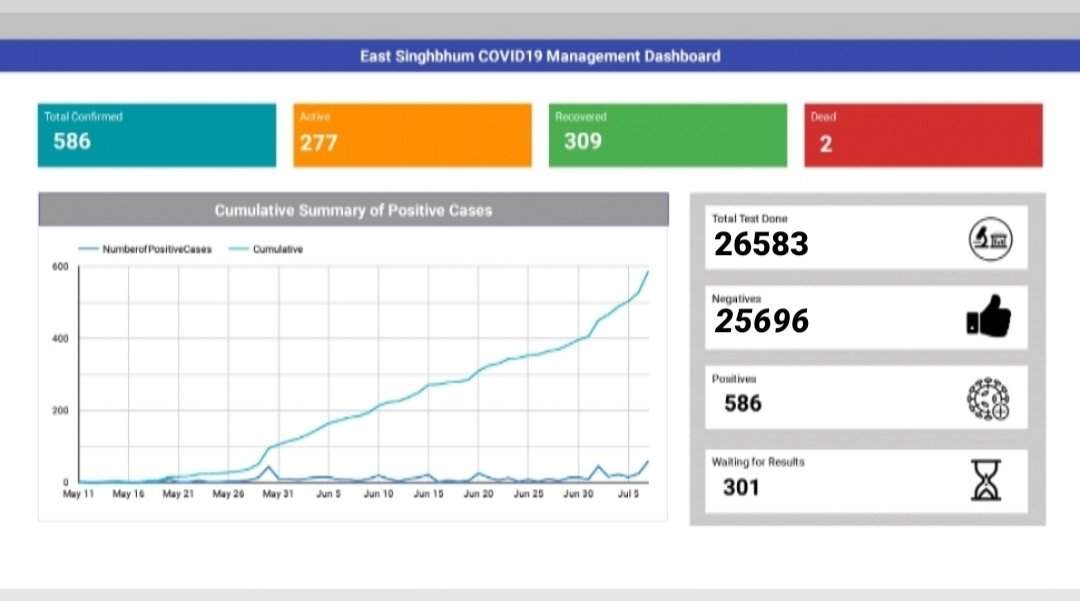Click the May 21 x-axis label
This screenshot has height=601, width=1080.
pyautogui.click(x=178, y=494)
